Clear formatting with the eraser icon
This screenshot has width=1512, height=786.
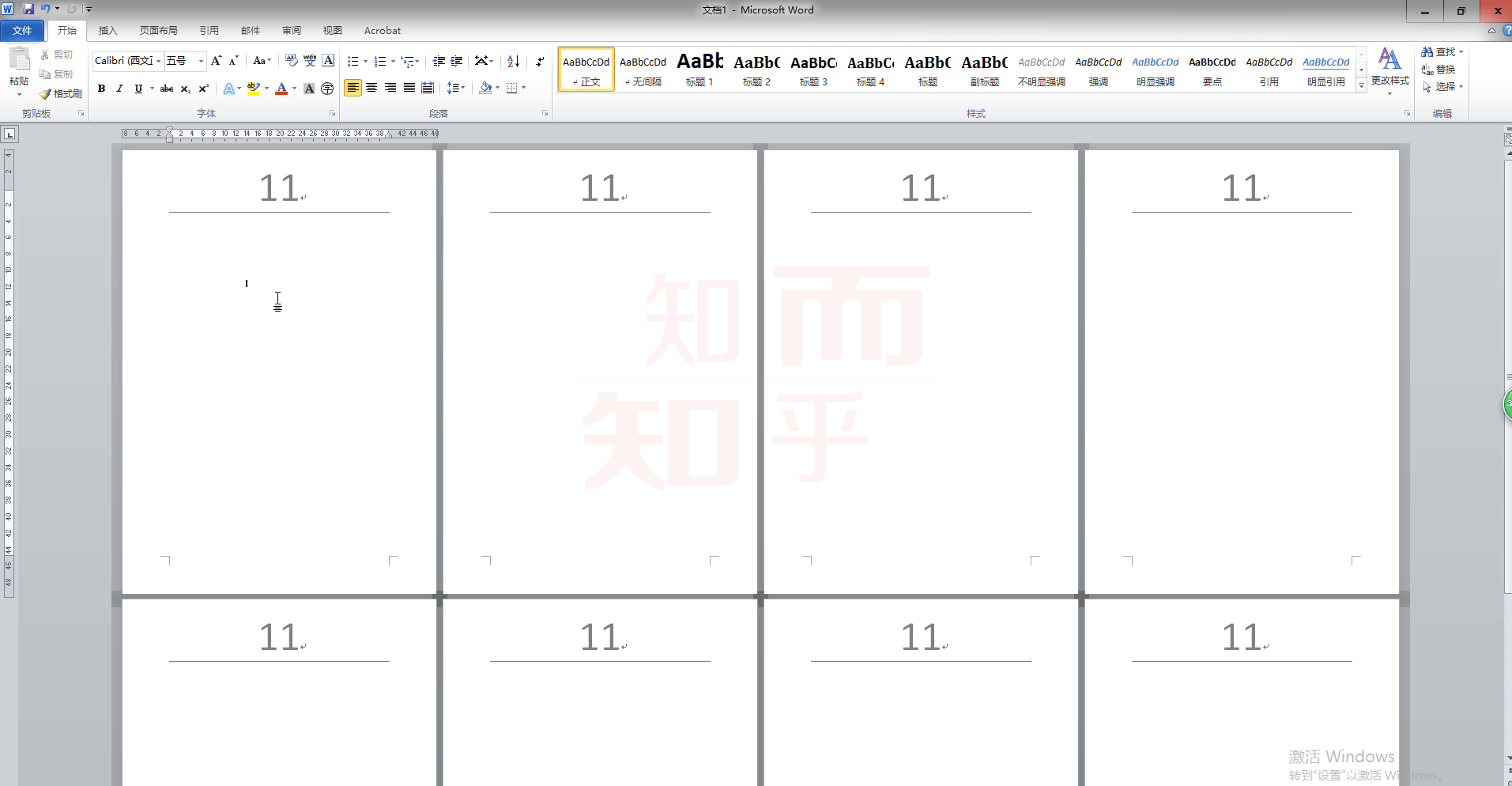(291, 61)
